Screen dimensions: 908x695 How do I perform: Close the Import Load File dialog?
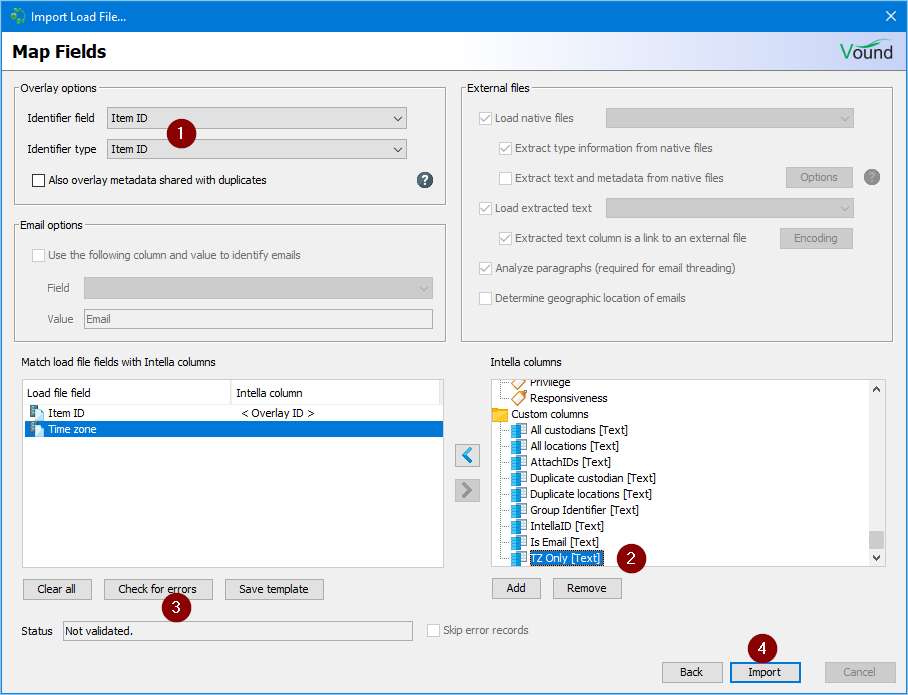click(x=891, y=16)
